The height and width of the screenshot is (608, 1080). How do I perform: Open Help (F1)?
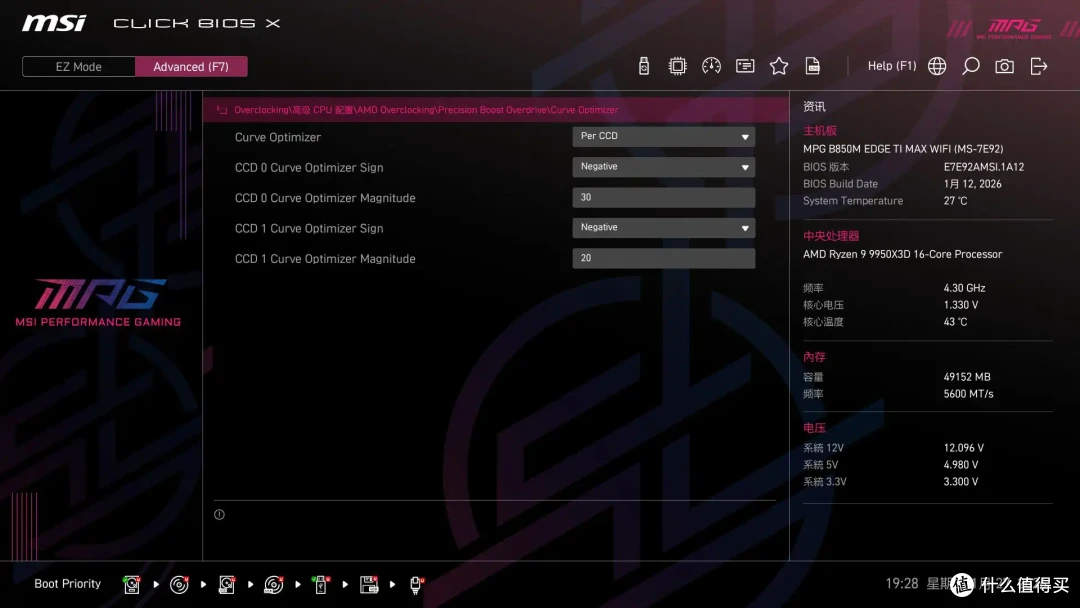[892, 66]
